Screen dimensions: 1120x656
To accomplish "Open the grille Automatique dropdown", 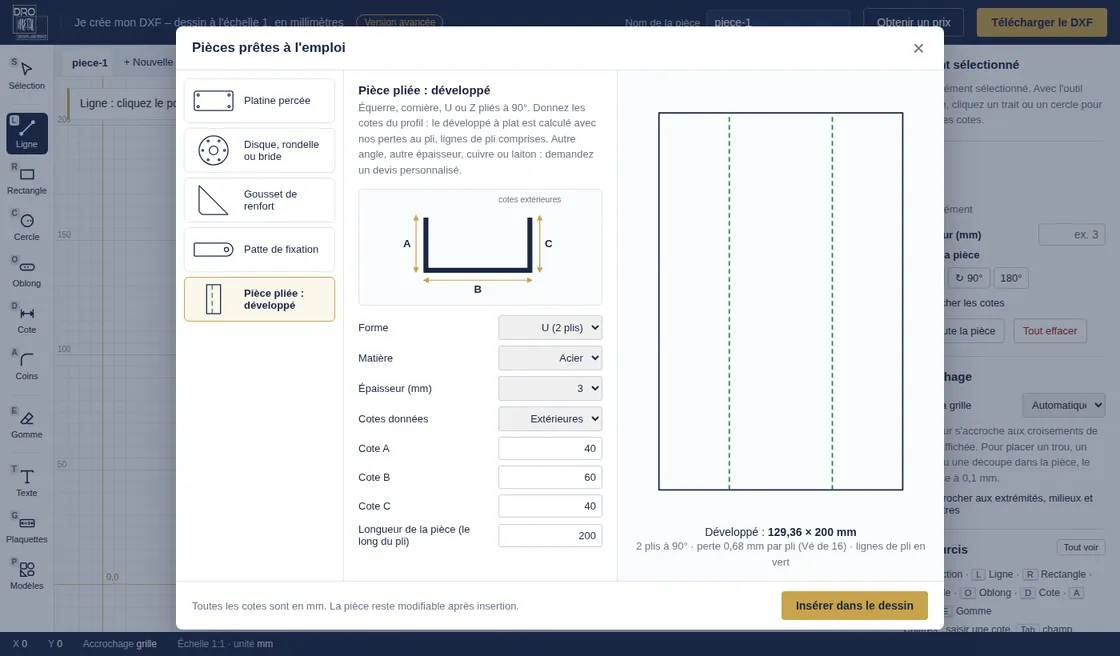I will (1064, 405).
